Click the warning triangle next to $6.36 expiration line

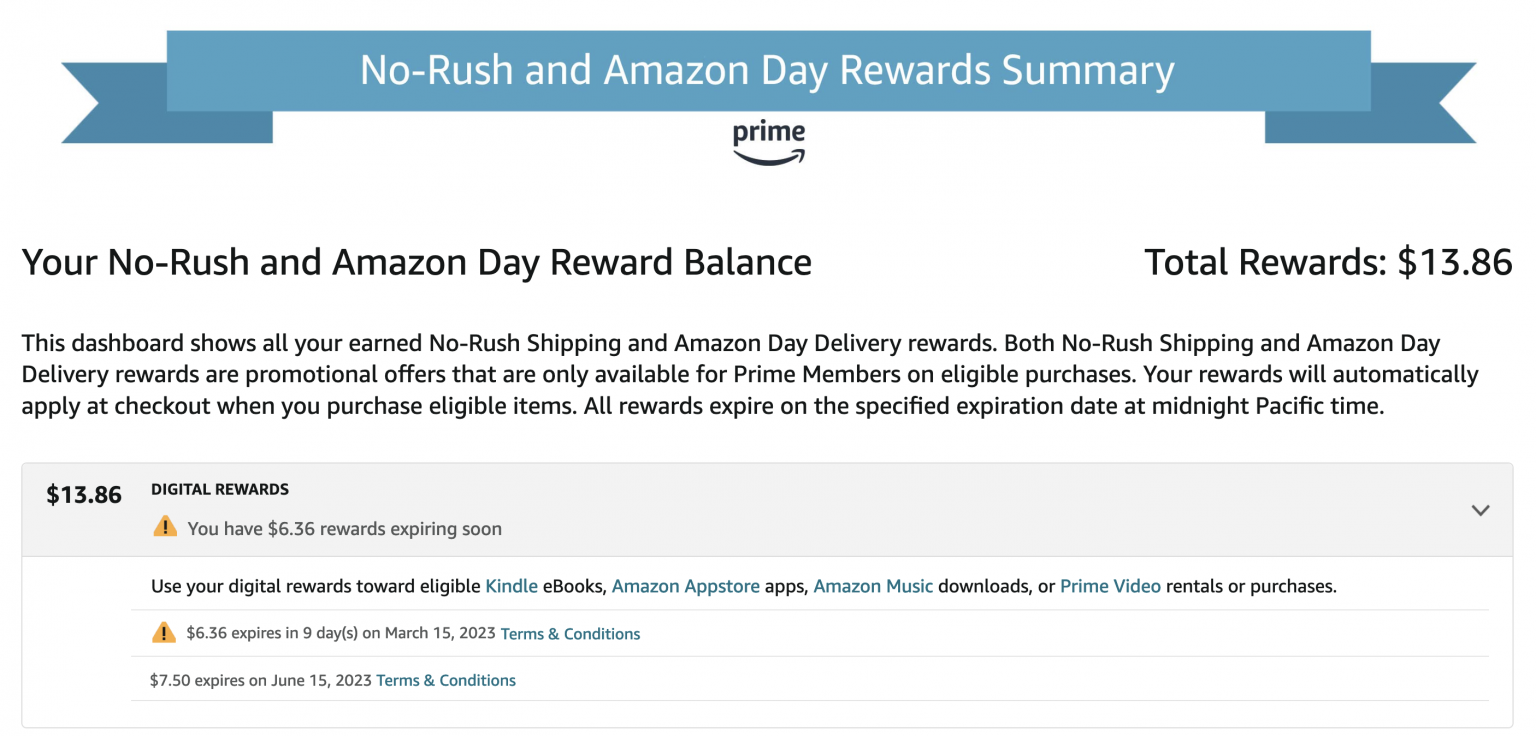[x=165, y=632]
